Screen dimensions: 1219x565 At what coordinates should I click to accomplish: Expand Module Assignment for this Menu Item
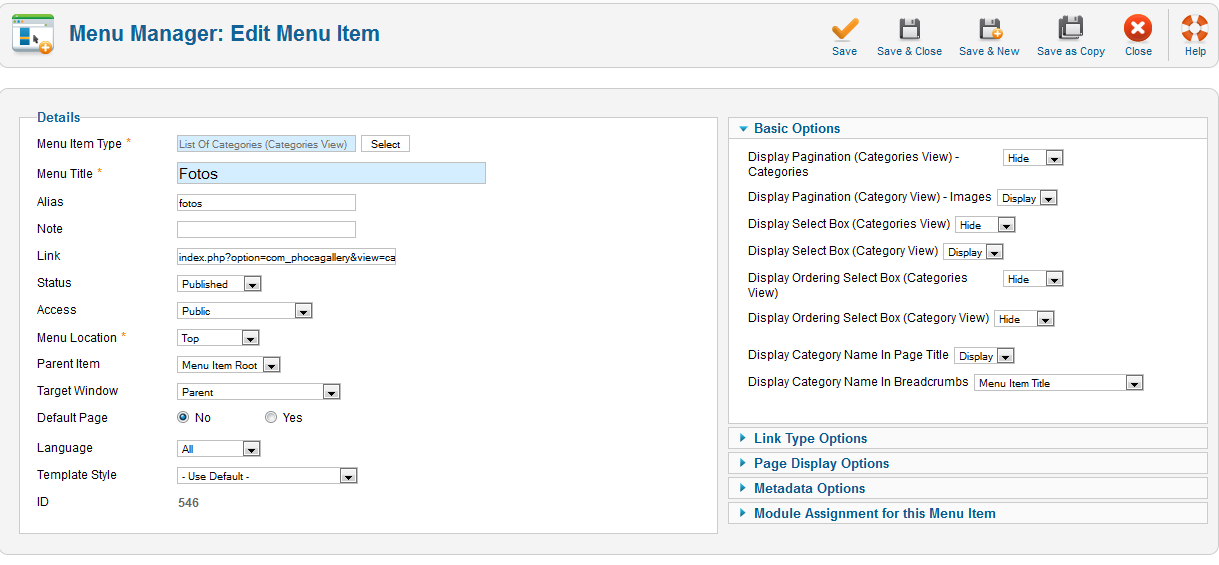tap(874, 513)
